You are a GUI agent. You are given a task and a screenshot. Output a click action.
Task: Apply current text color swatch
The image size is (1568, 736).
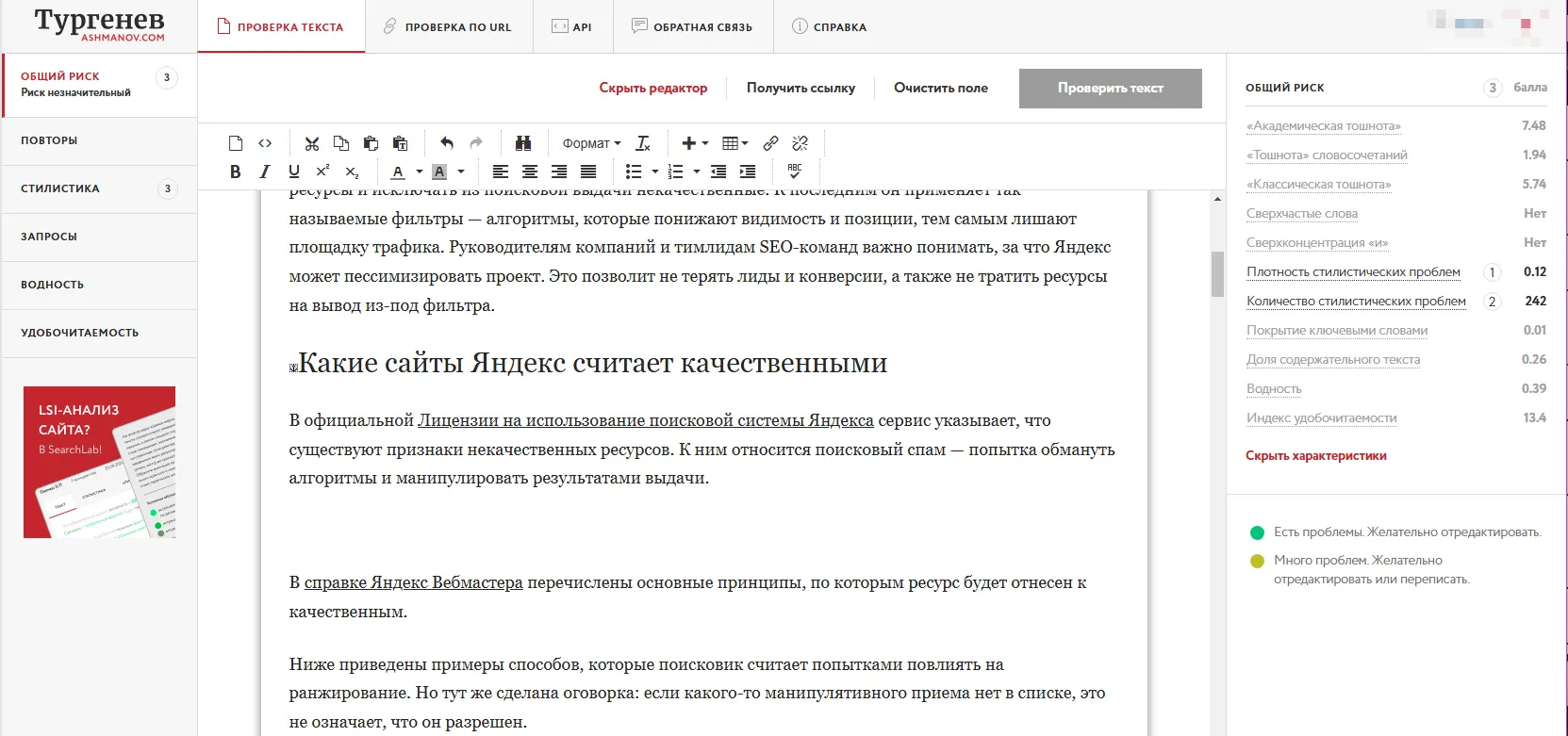(x=398, y=172)
